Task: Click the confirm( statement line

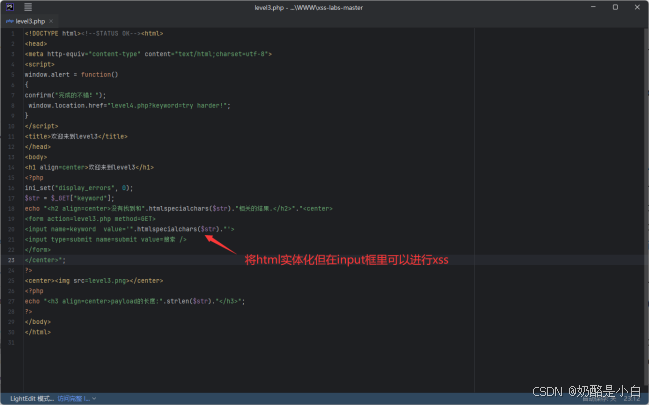Action: (65, 95)
